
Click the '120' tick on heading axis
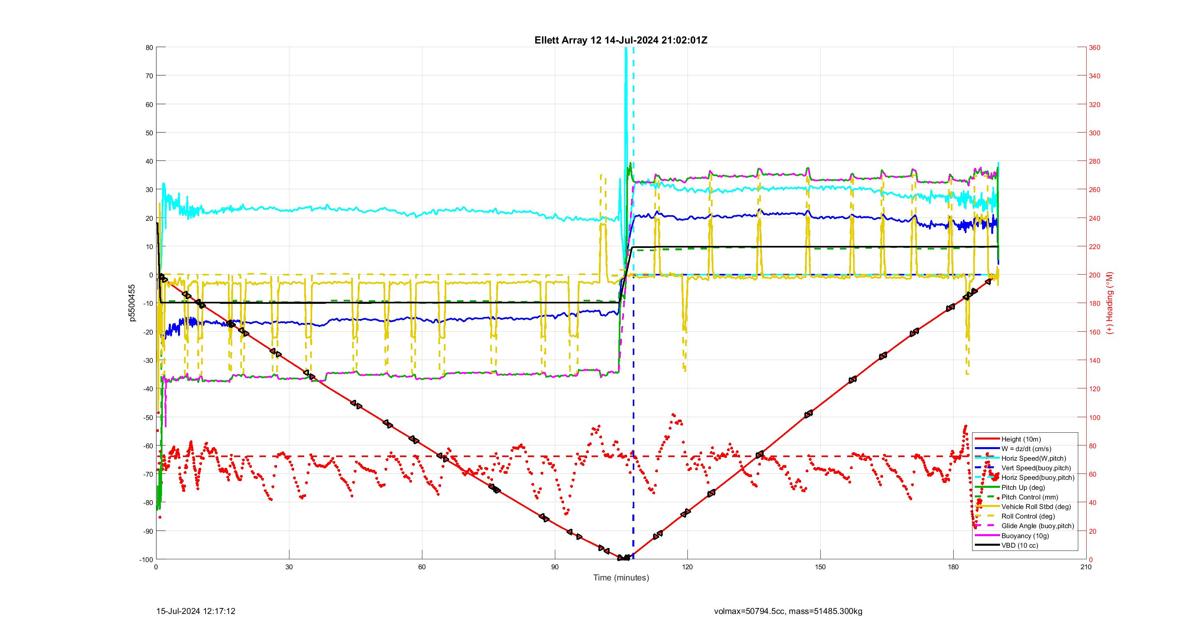click(x=1095, y=389)
